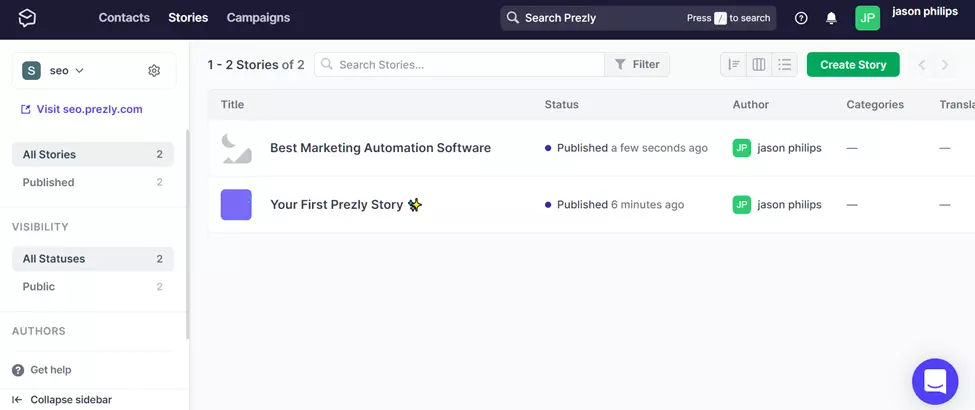Screen dimensions: 975x410
Task: Click jason philips author on First Prezly Story row
Action: click(777, 205)
